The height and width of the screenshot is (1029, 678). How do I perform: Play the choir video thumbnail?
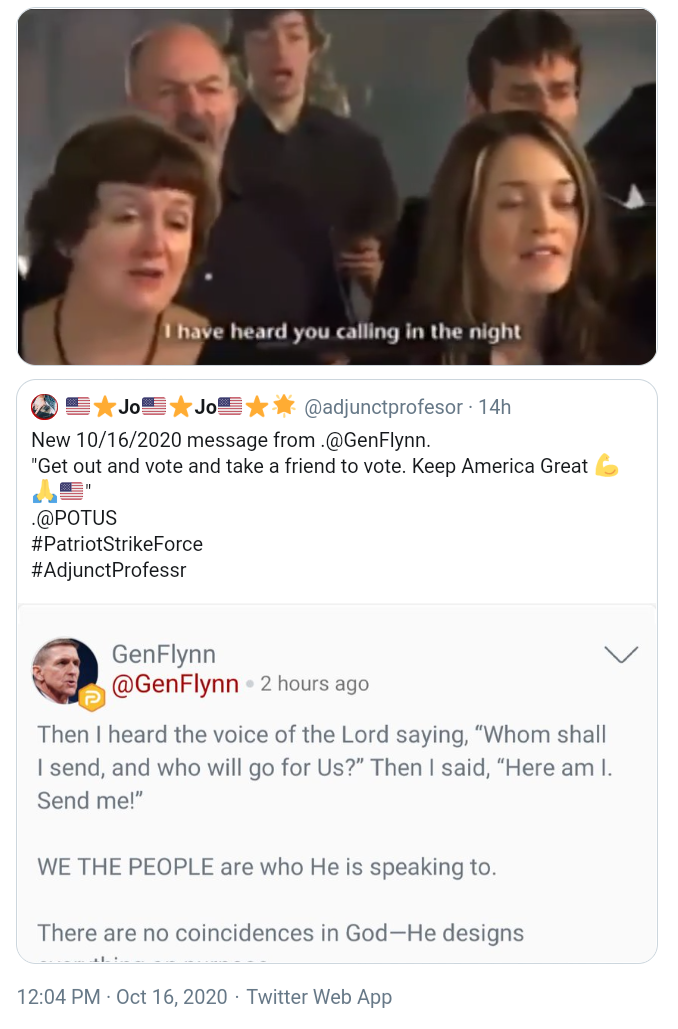[337, 187]
